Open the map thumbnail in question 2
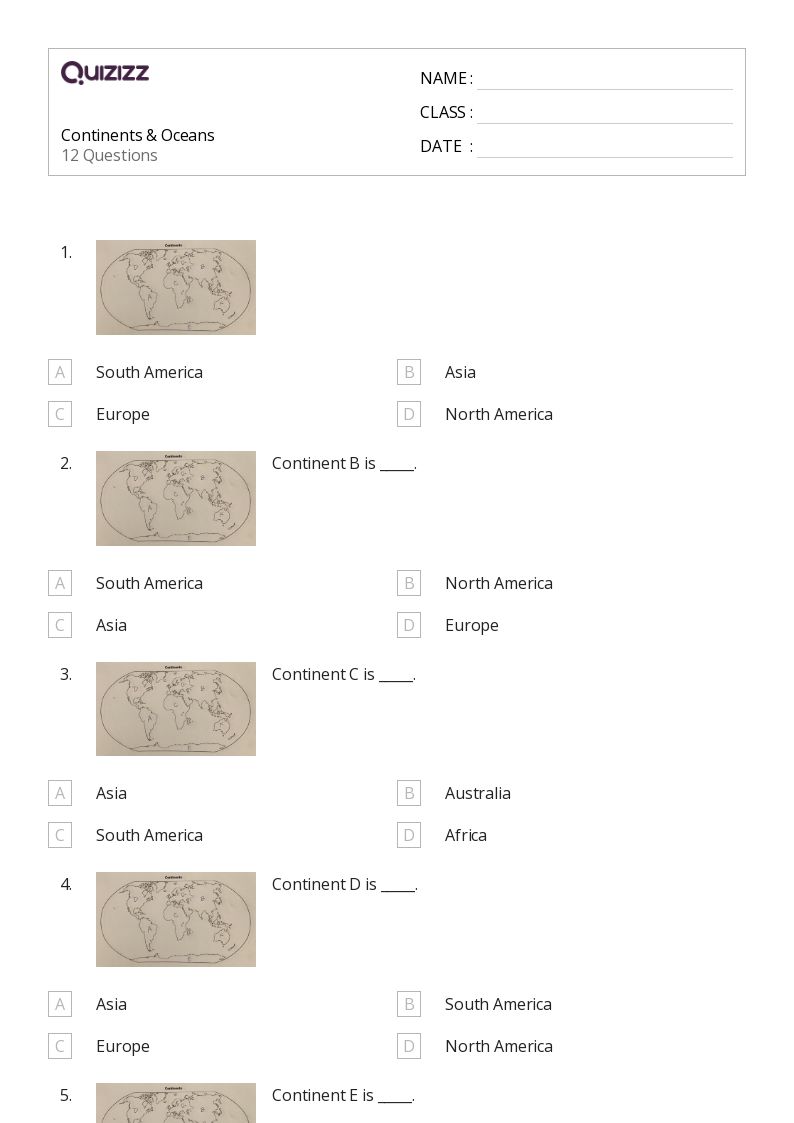794x1123 pixels. pos(176,498)
